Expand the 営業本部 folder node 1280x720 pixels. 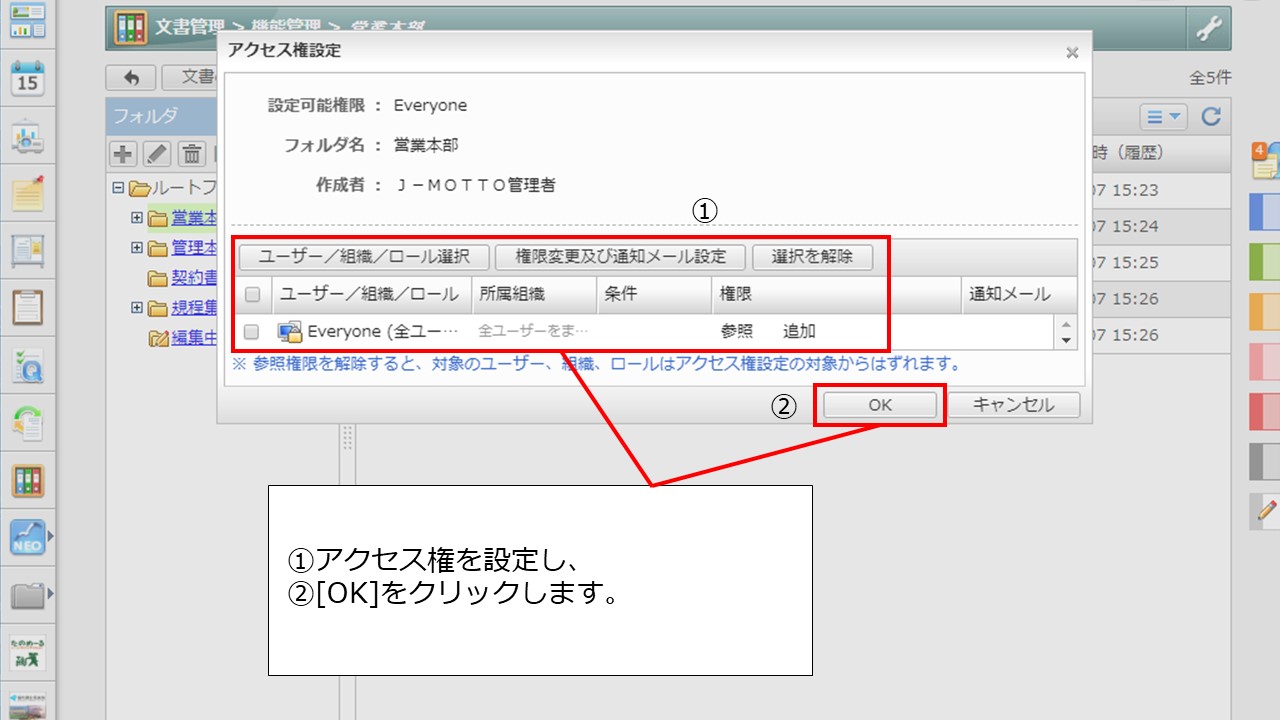136,217
